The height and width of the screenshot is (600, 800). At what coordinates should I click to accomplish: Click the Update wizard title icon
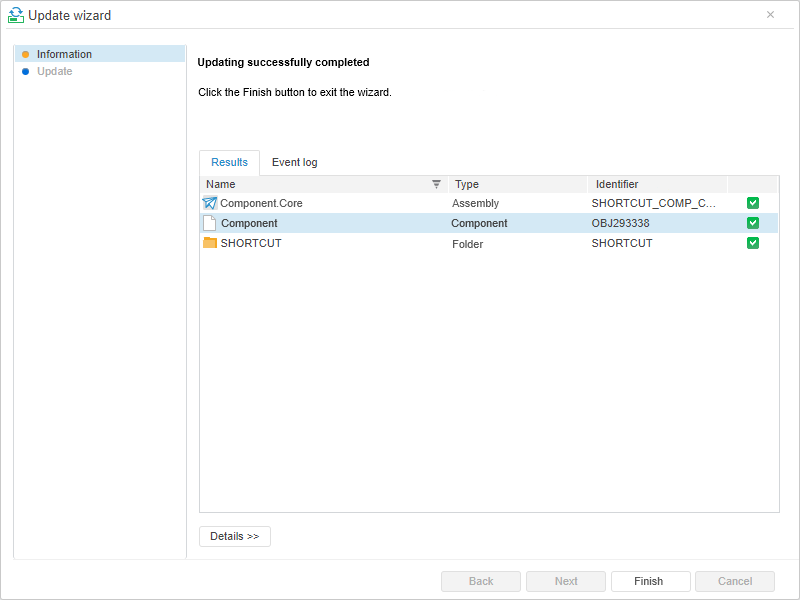(x=16, y=15)
